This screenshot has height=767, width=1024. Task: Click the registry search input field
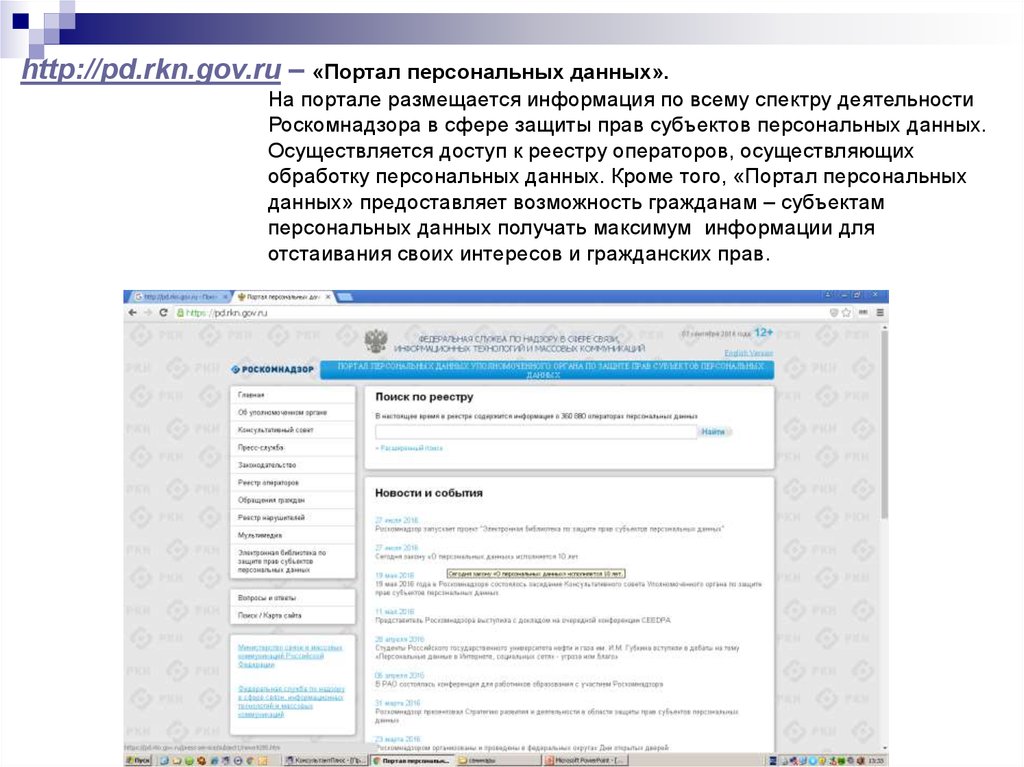tap(536, 432)
